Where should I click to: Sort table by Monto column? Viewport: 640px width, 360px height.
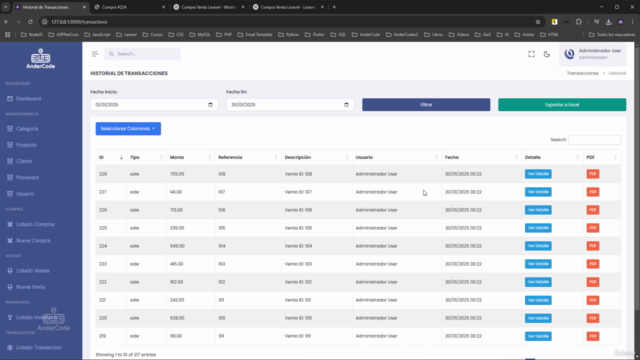pos(191,157)
